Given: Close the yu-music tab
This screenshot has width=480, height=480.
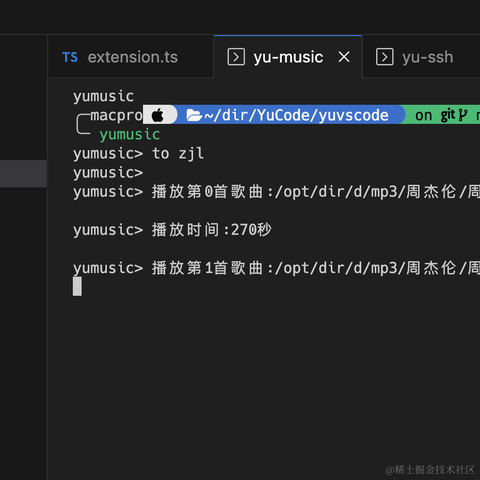Looking at the screenshot, I should coord(344,57).
